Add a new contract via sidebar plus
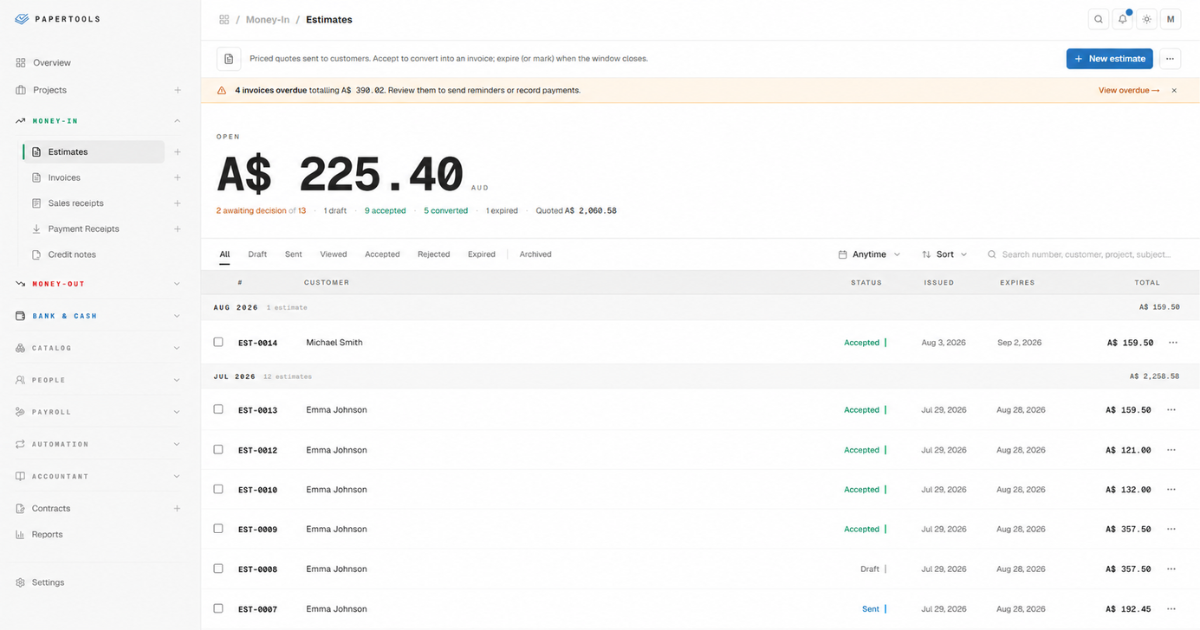Viewport: 1200px width, 630px height. (x=178, y=508)
